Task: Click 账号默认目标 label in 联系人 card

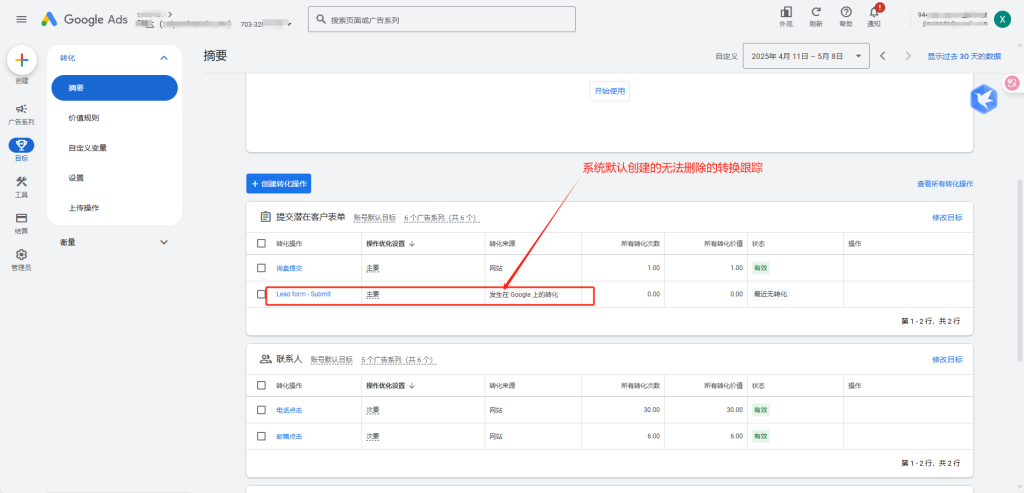Action: [x=331, y=360]
